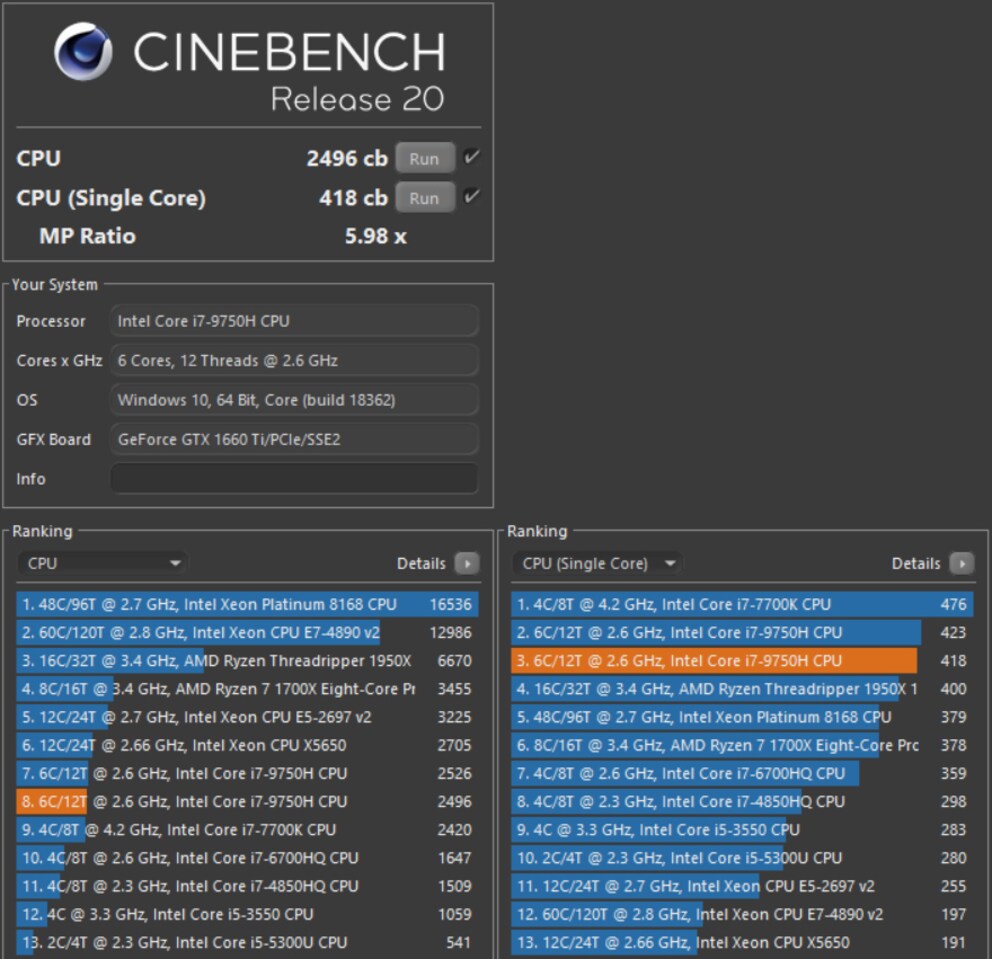Select highlighted single core score 418 row
992x959 pixels.
click(742, 660)
